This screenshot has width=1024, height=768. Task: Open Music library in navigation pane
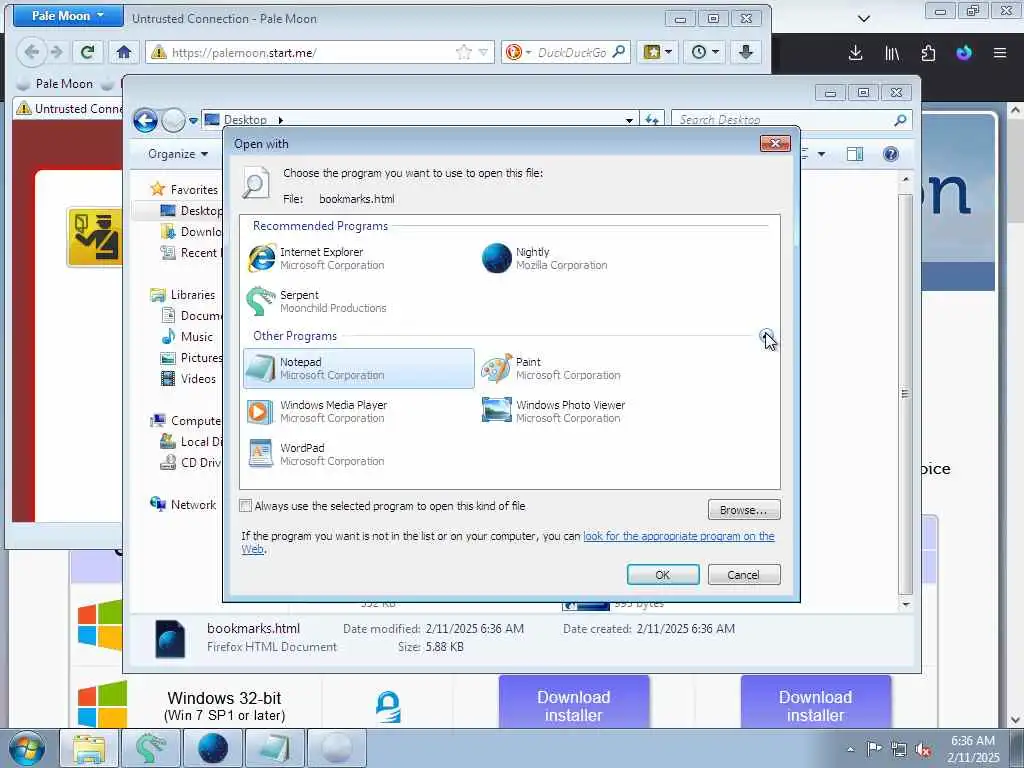click(x=196, y=337)
